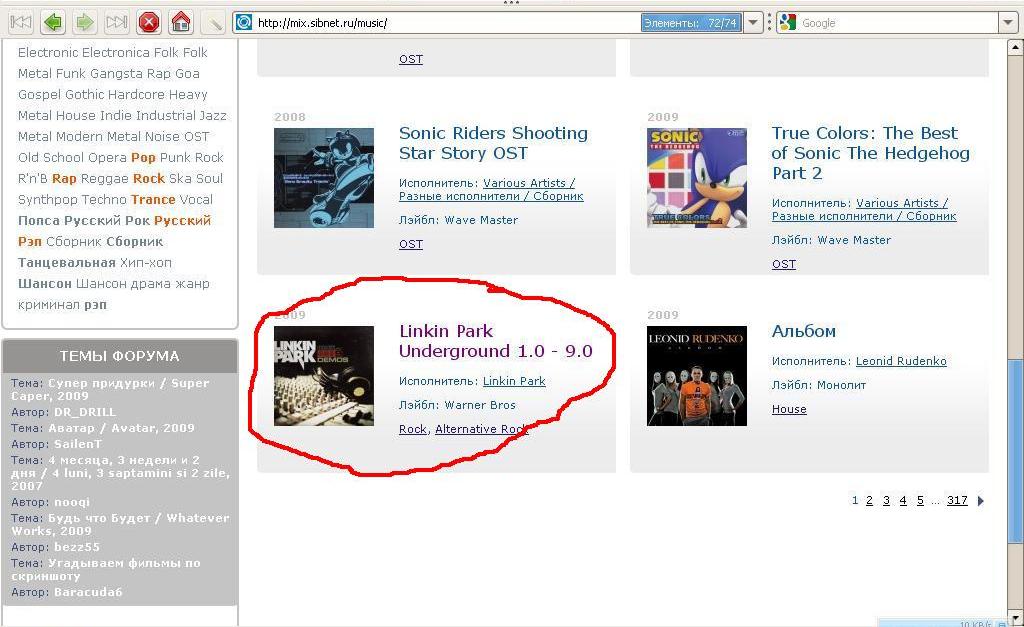Focus the URL address field

(x=440, y=22)
